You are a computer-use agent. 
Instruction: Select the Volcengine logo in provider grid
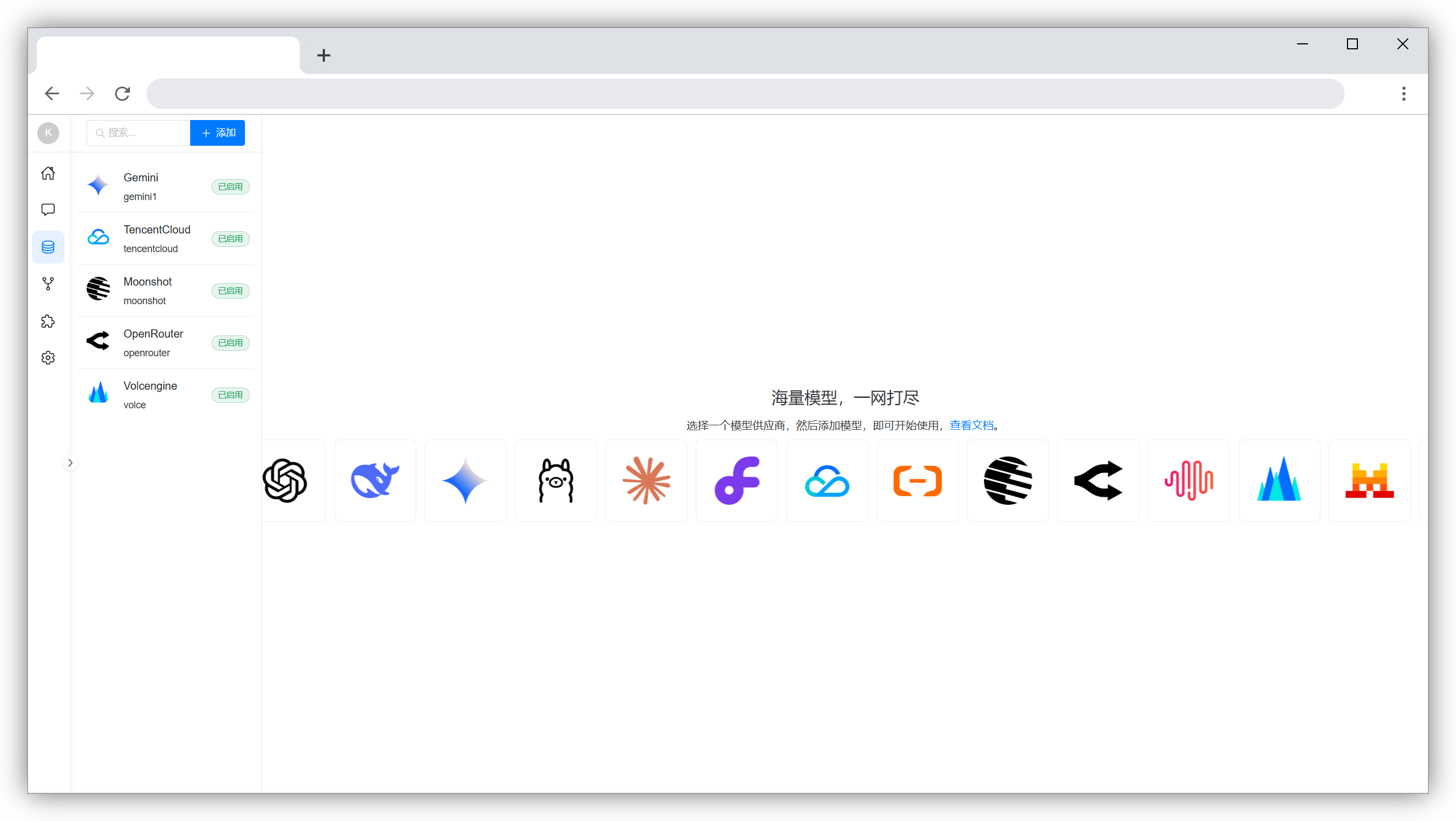point(1279,481)
